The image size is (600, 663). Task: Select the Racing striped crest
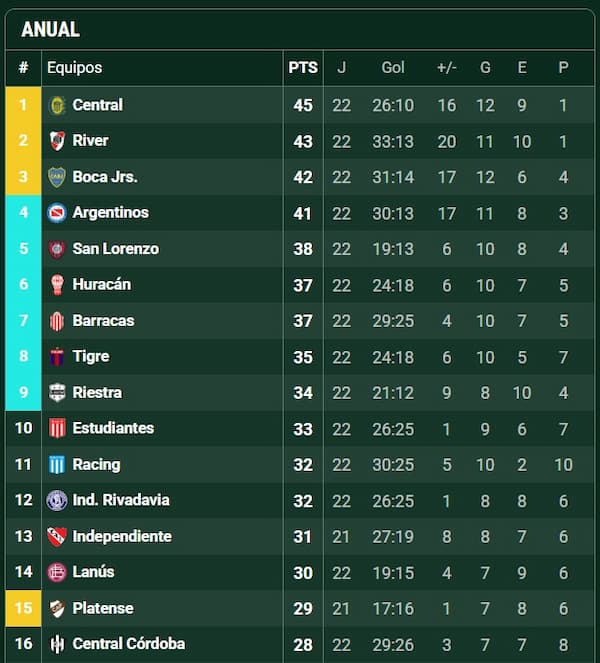click(57, 464)
